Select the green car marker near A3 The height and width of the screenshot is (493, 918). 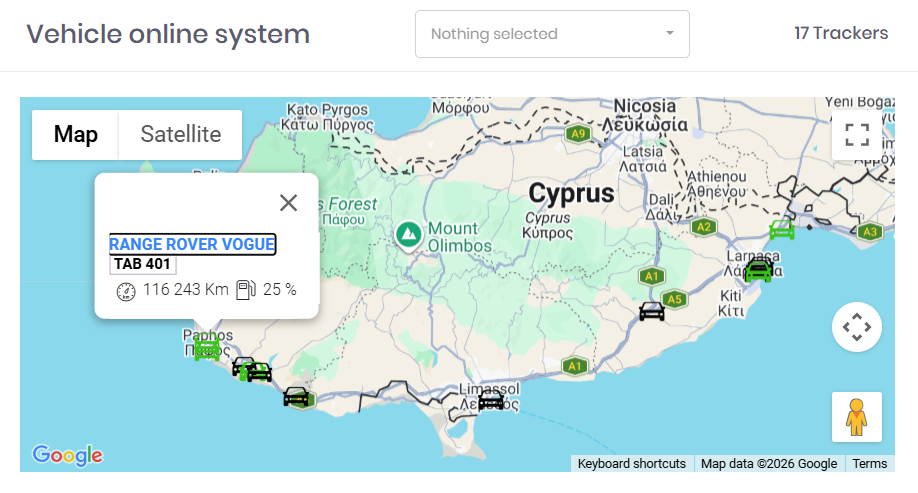(x=781, y=230)
